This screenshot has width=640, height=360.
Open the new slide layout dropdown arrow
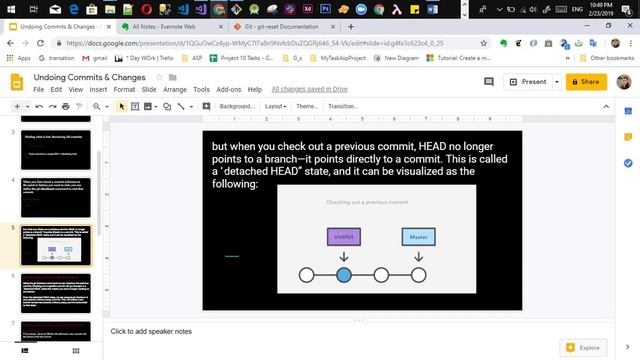pyautogui.click(x=27, y=107)
